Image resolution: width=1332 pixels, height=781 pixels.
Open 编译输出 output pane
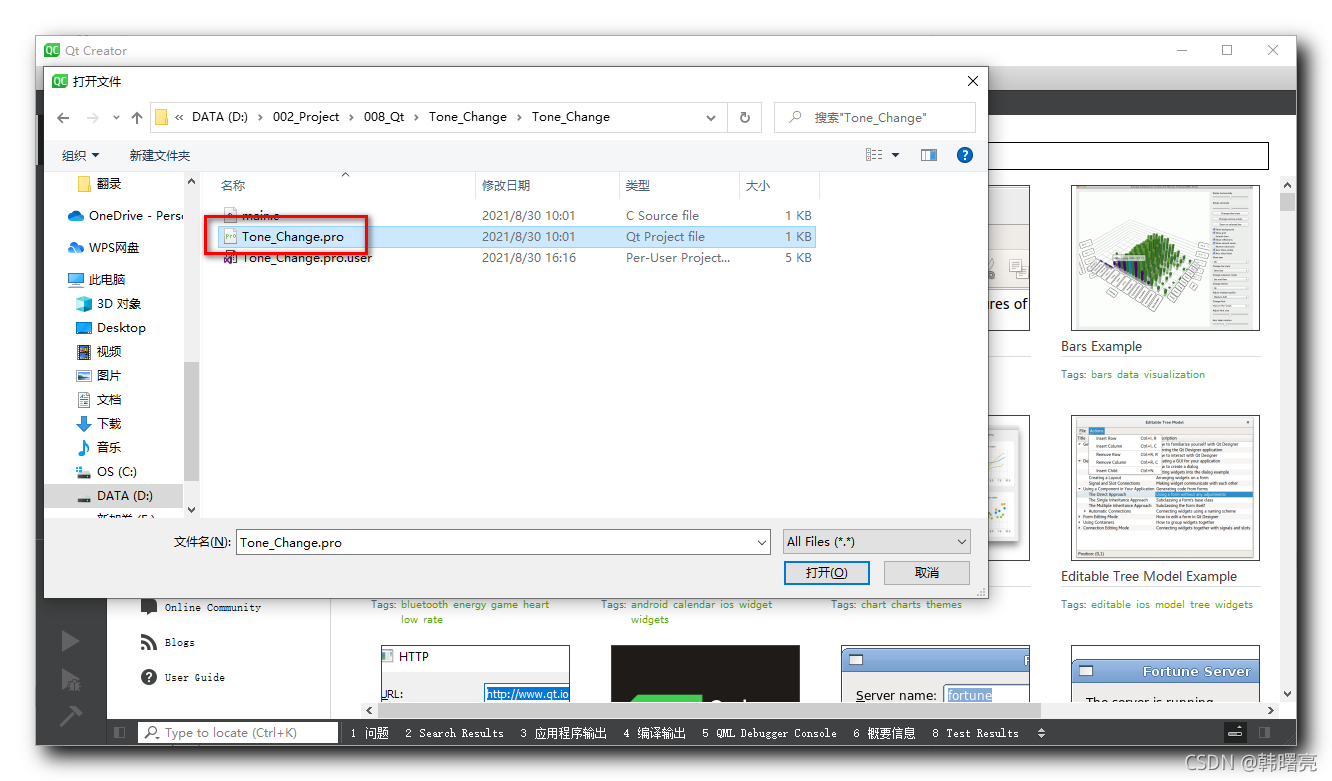pyautogui.click(x=654, y=733)
